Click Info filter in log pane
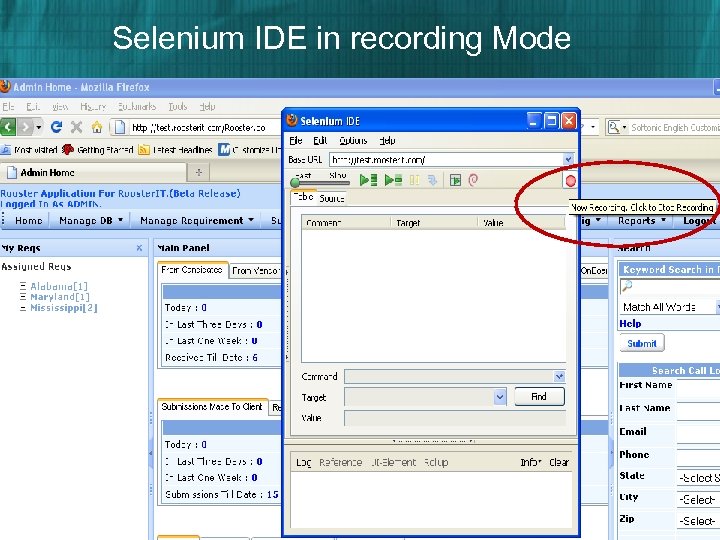The width and height of the screenshot is (720, 540). pos(531,462)
